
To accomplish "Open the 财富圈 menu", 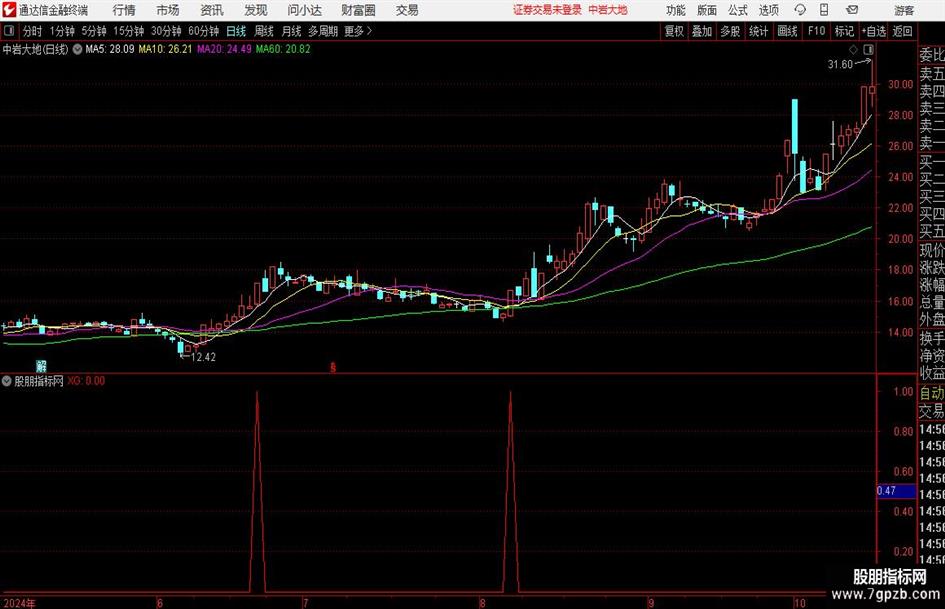I will click(358, 10).
